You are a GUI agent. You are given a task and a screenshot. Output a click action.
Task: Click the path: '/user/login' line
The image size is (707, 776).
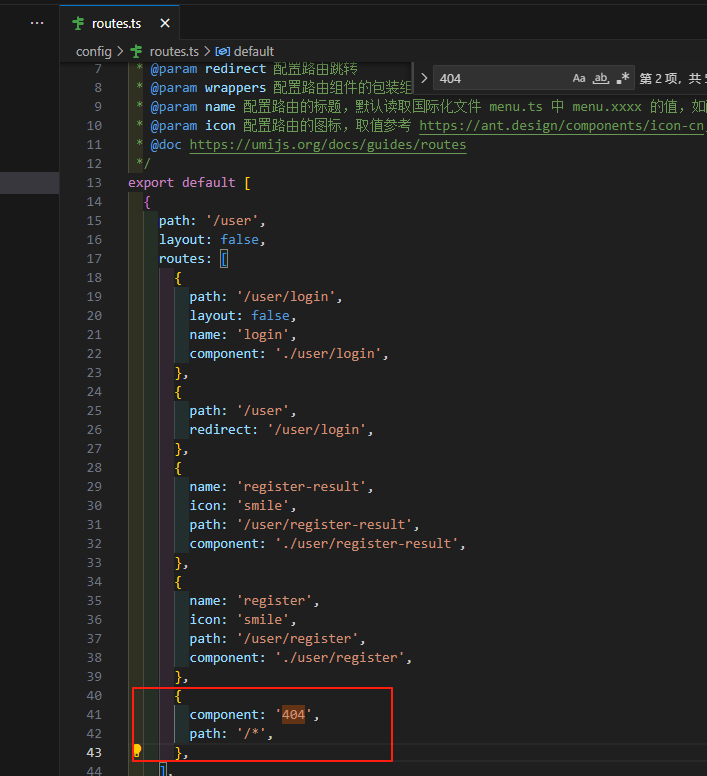tap(266, 297)
